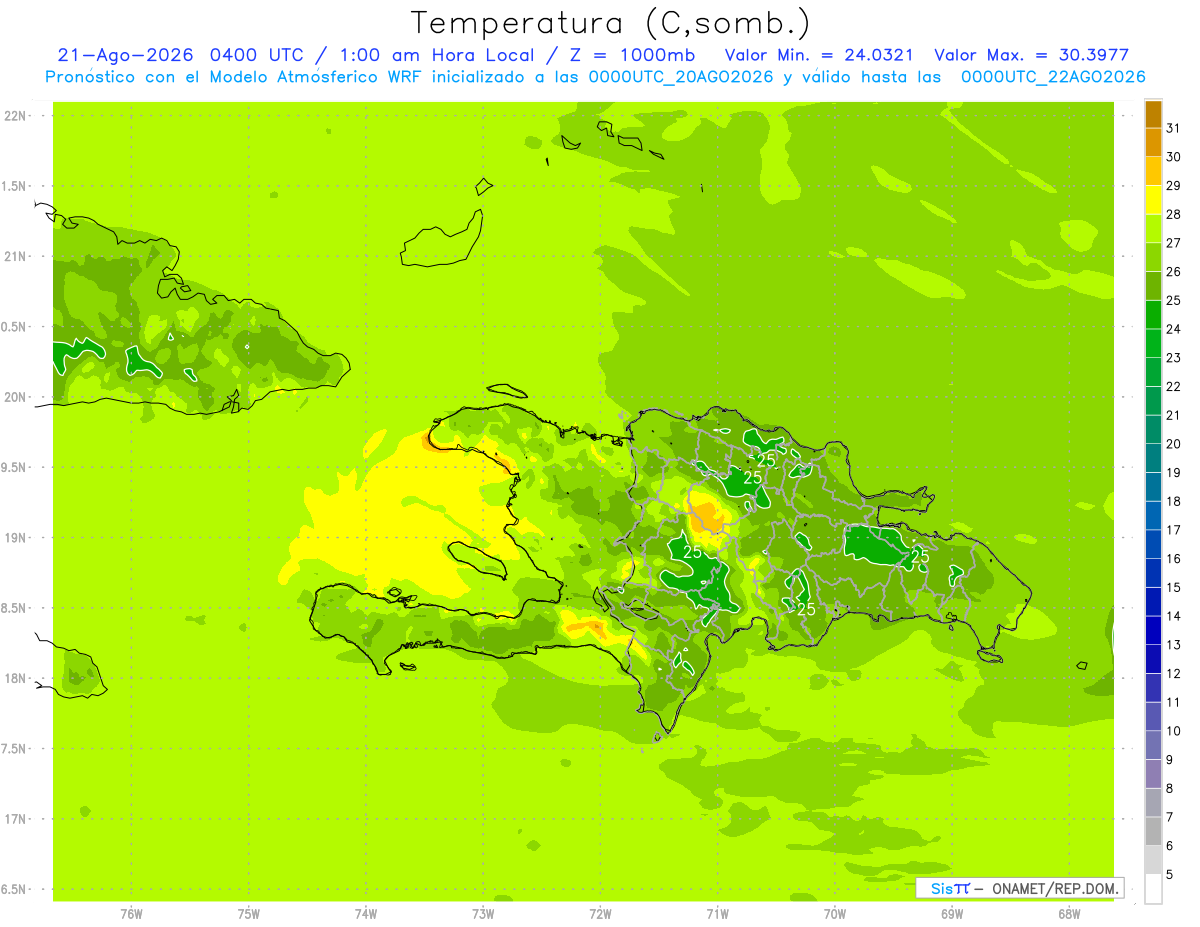Click the purple legend swatch between 9 and 10
Viewport: 1200px width, 927px height.
[1153, 745]
